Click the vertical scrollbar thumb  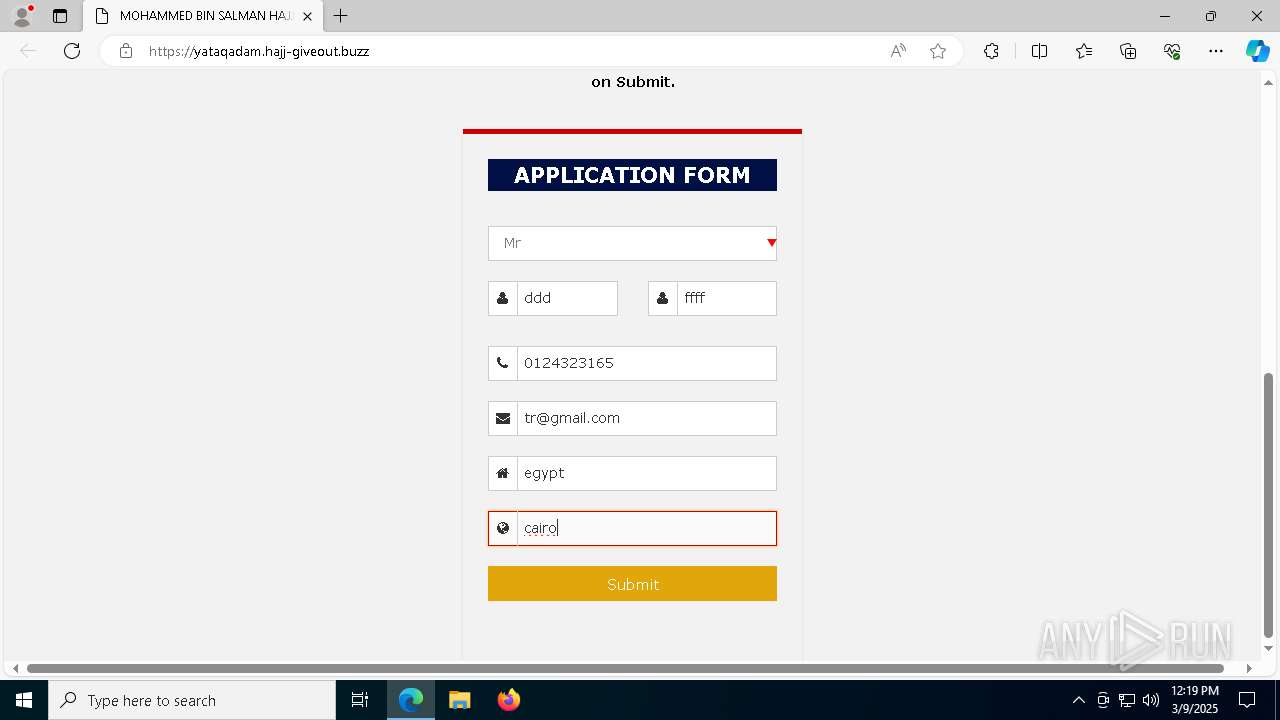point(1269,505)
